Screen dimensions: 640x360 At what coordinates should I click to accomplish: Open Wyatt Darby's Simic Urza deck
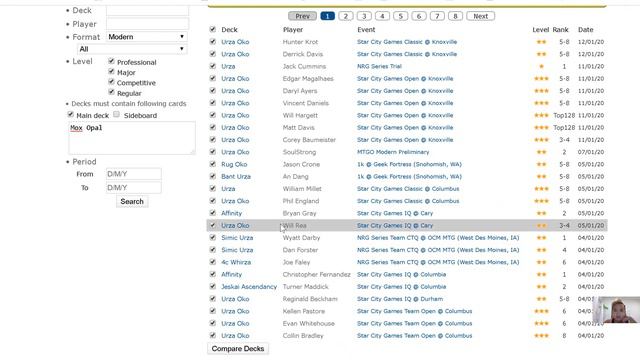point(237,238)
